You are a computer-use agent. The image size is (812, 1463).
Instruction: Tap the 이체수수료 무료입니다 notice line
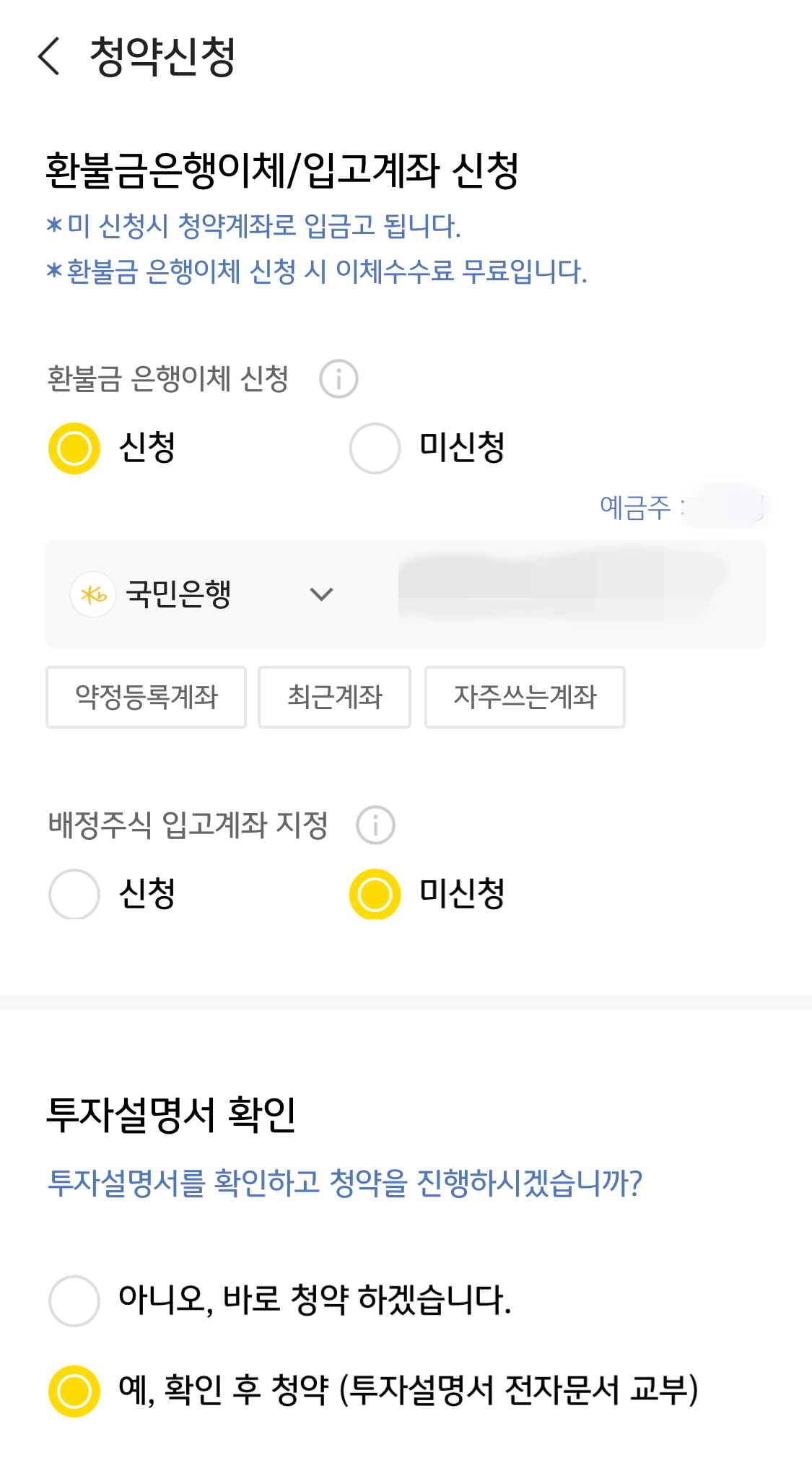tap(317, 272)
